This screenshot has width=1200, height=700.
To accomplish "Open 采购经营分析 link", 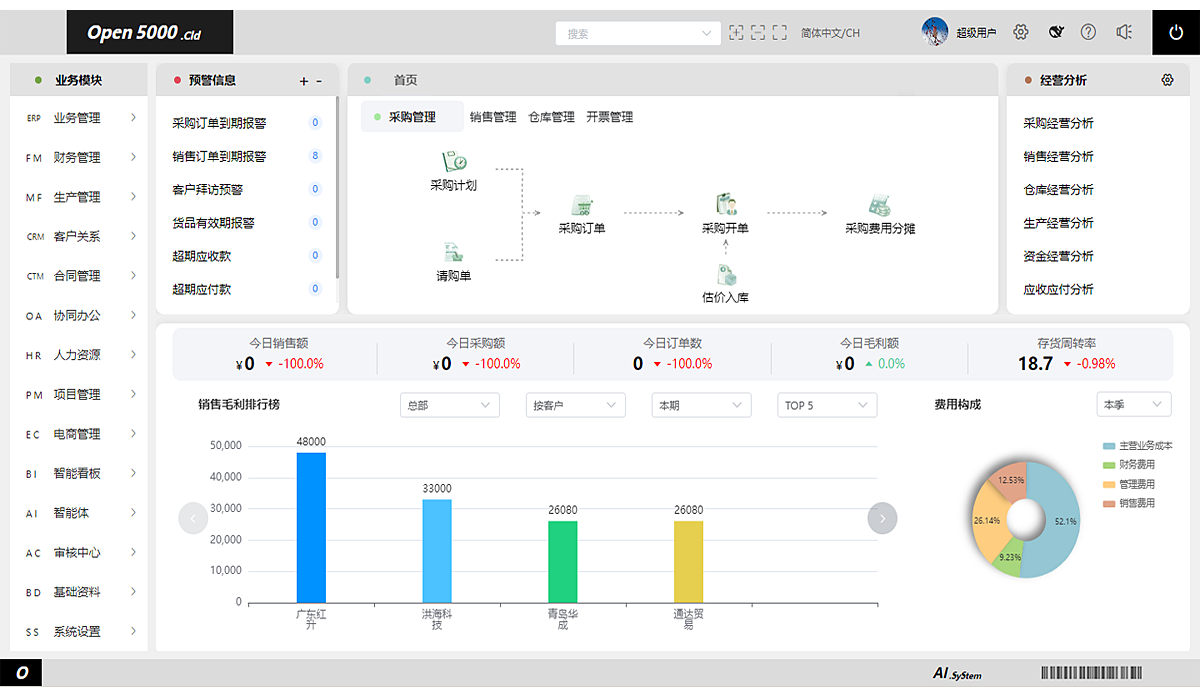I will [1058, 123].
